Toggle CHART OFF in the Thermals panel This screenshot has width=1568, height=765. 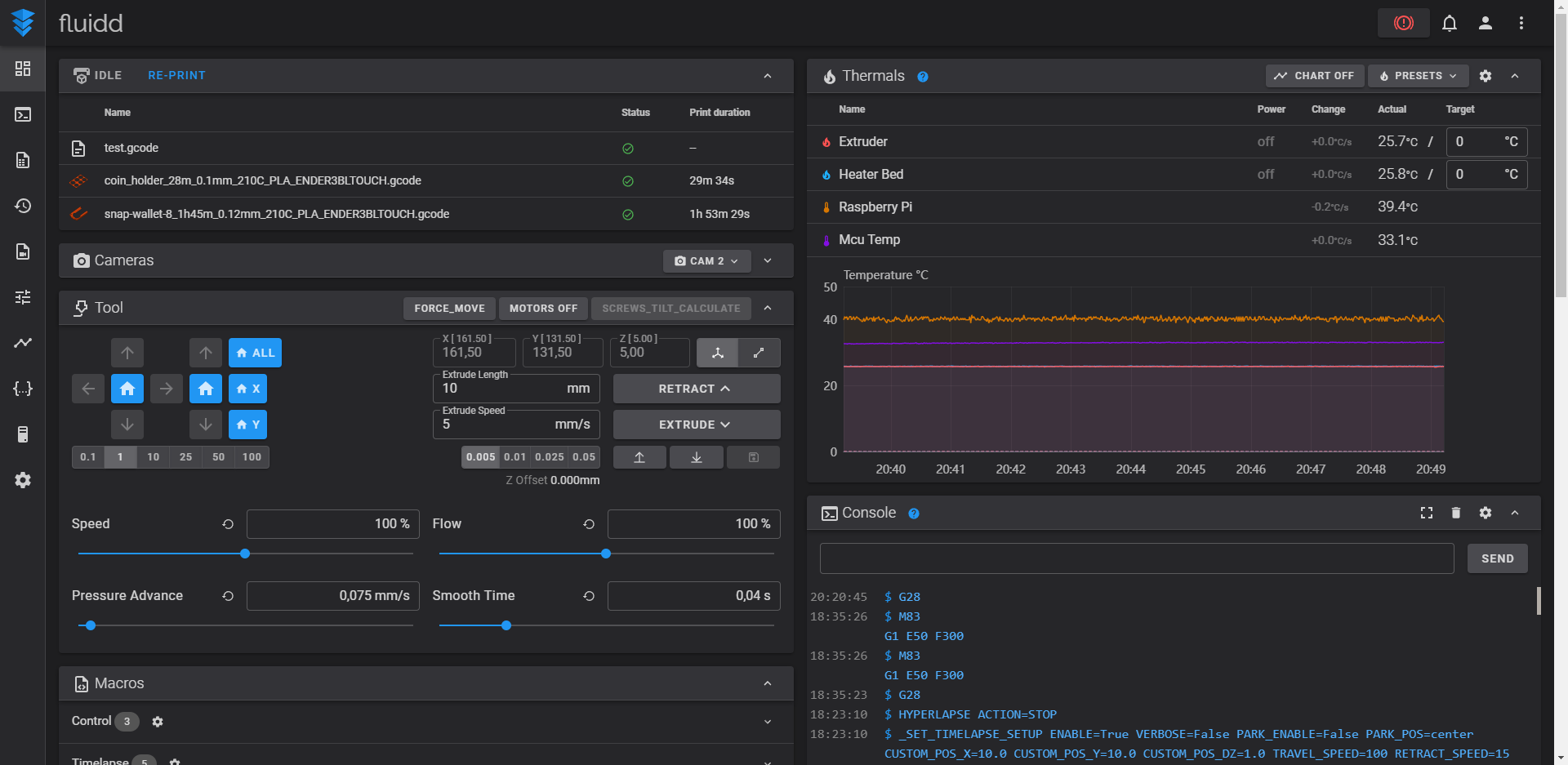point(1315,76)
